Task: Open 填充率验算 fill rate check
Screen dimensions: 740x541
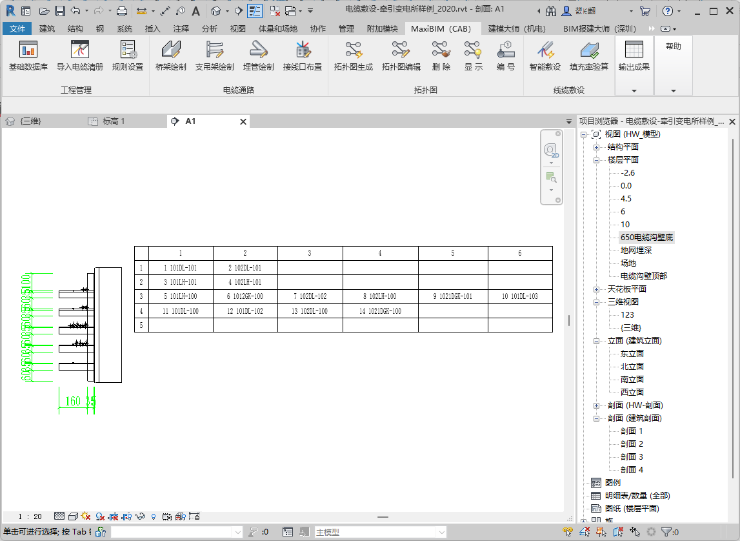Action: [589, 50]
